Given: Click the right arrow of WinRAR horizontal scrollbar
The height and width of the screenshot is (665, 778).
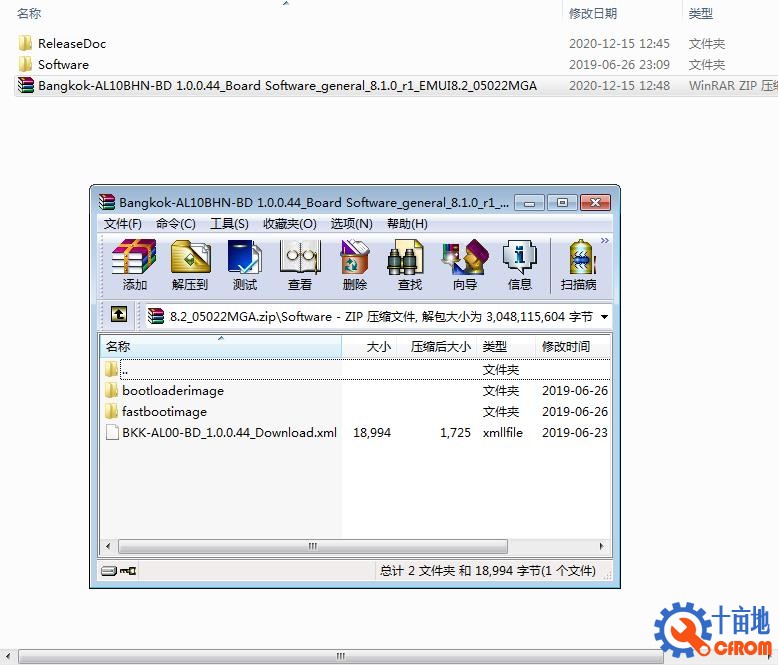Looking at the screenshot, I should pyautogui.click(x=602, y=546).
